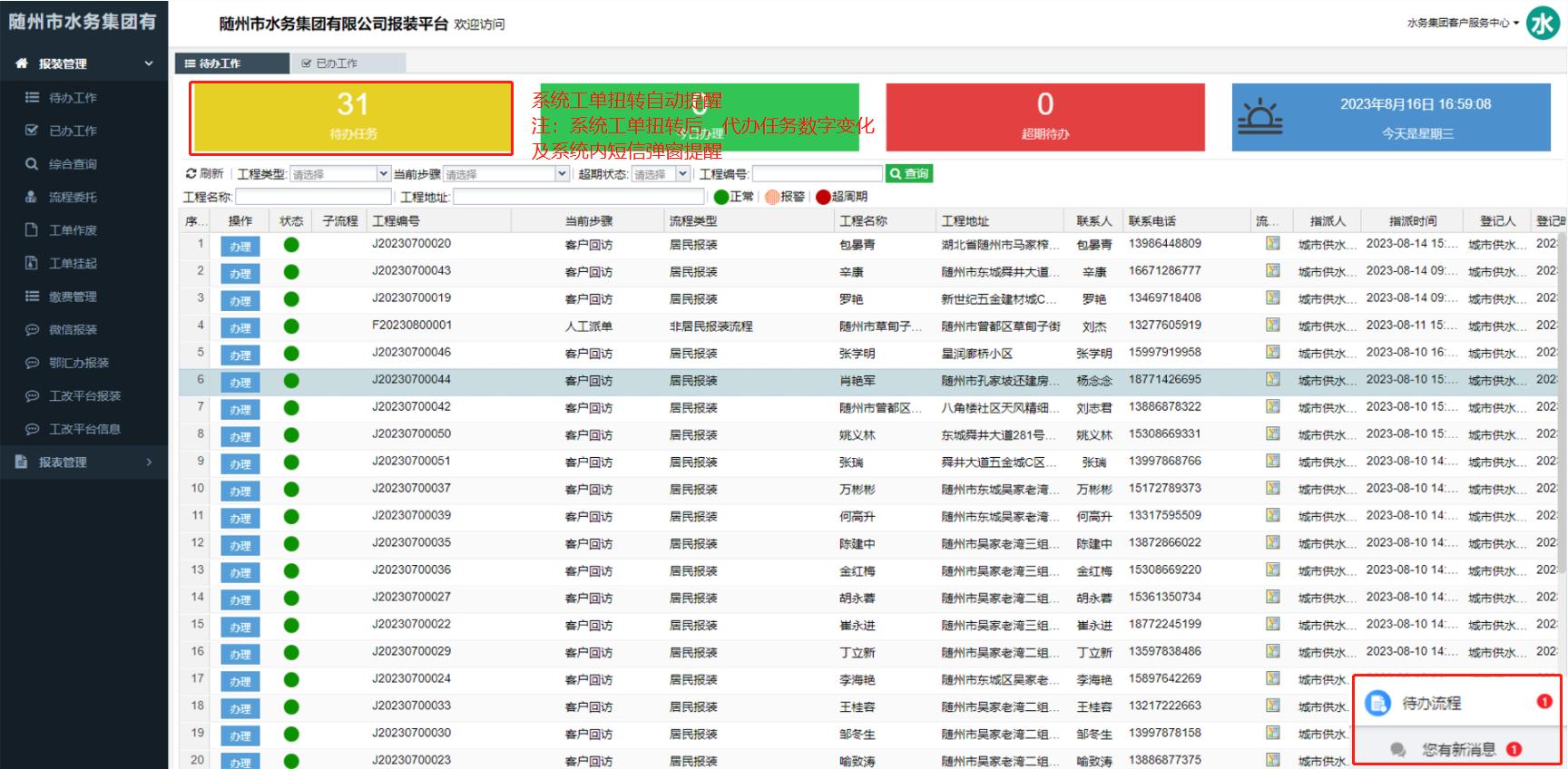Open the flow chart icon for row 1
This screenshot has width=1568, height=769.
coord(1272,244)
